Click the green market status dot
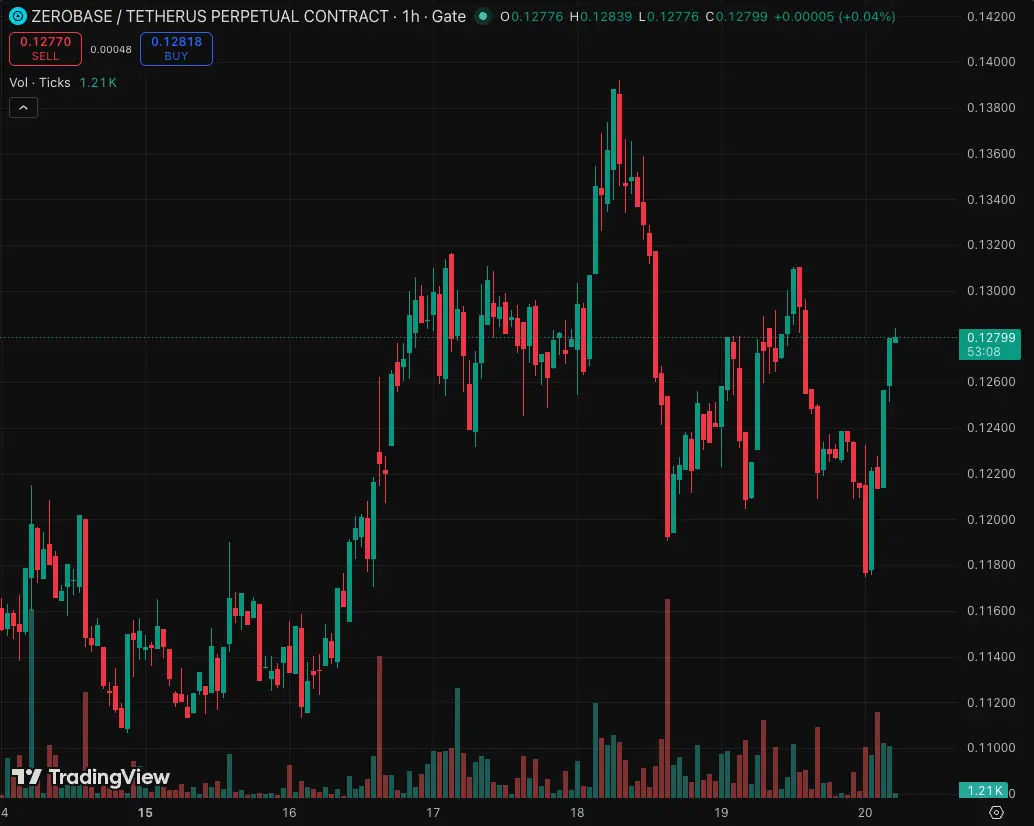Image resolution: width=1034 pixels, height=826 pixels. click(x=483, y=16)
